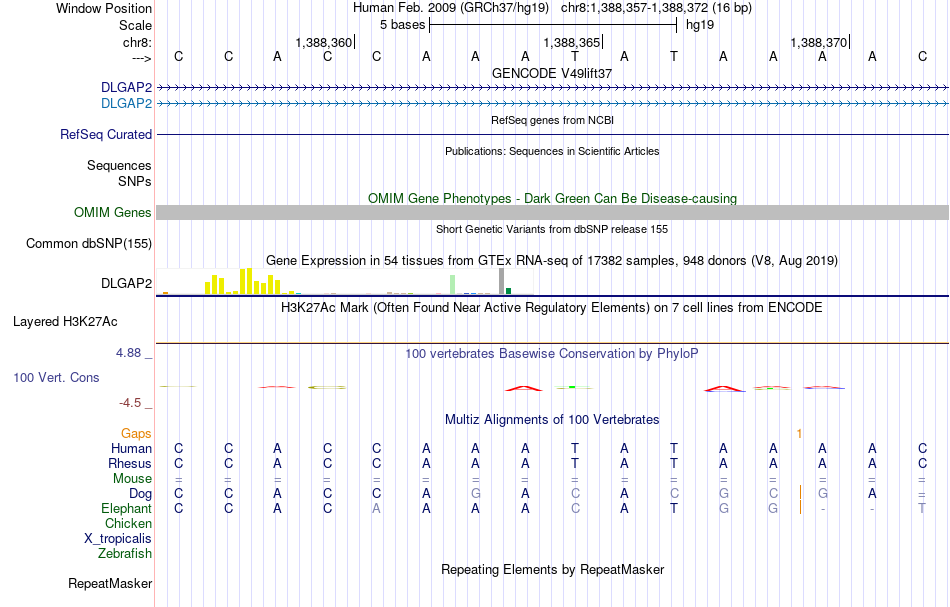950x607 pixels.
Task: Click the gray OMIM Genes bar
Action: (552, 213)
